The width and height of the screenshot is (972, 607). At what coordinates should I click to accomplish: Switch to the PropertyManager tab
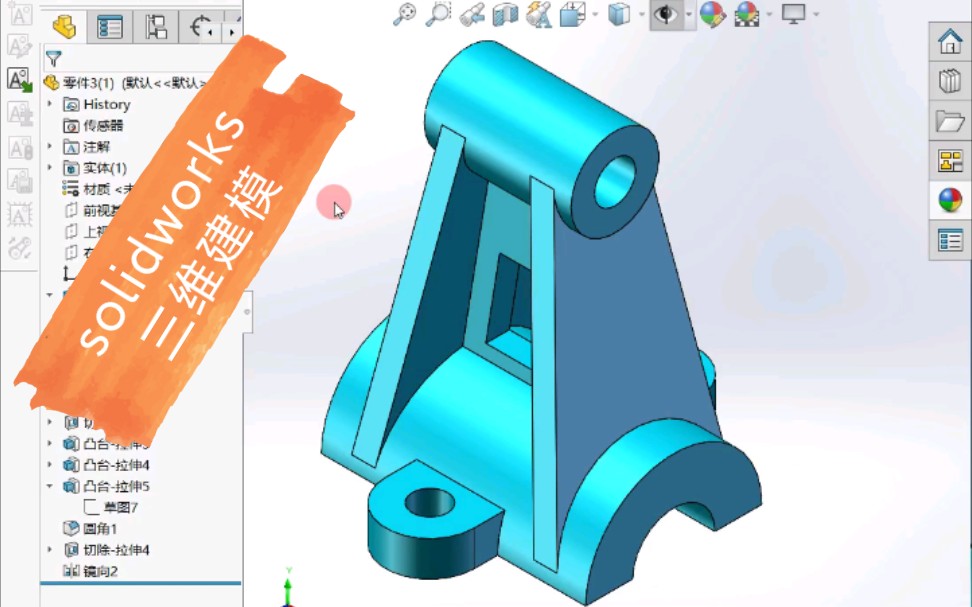tap(110, 25)
